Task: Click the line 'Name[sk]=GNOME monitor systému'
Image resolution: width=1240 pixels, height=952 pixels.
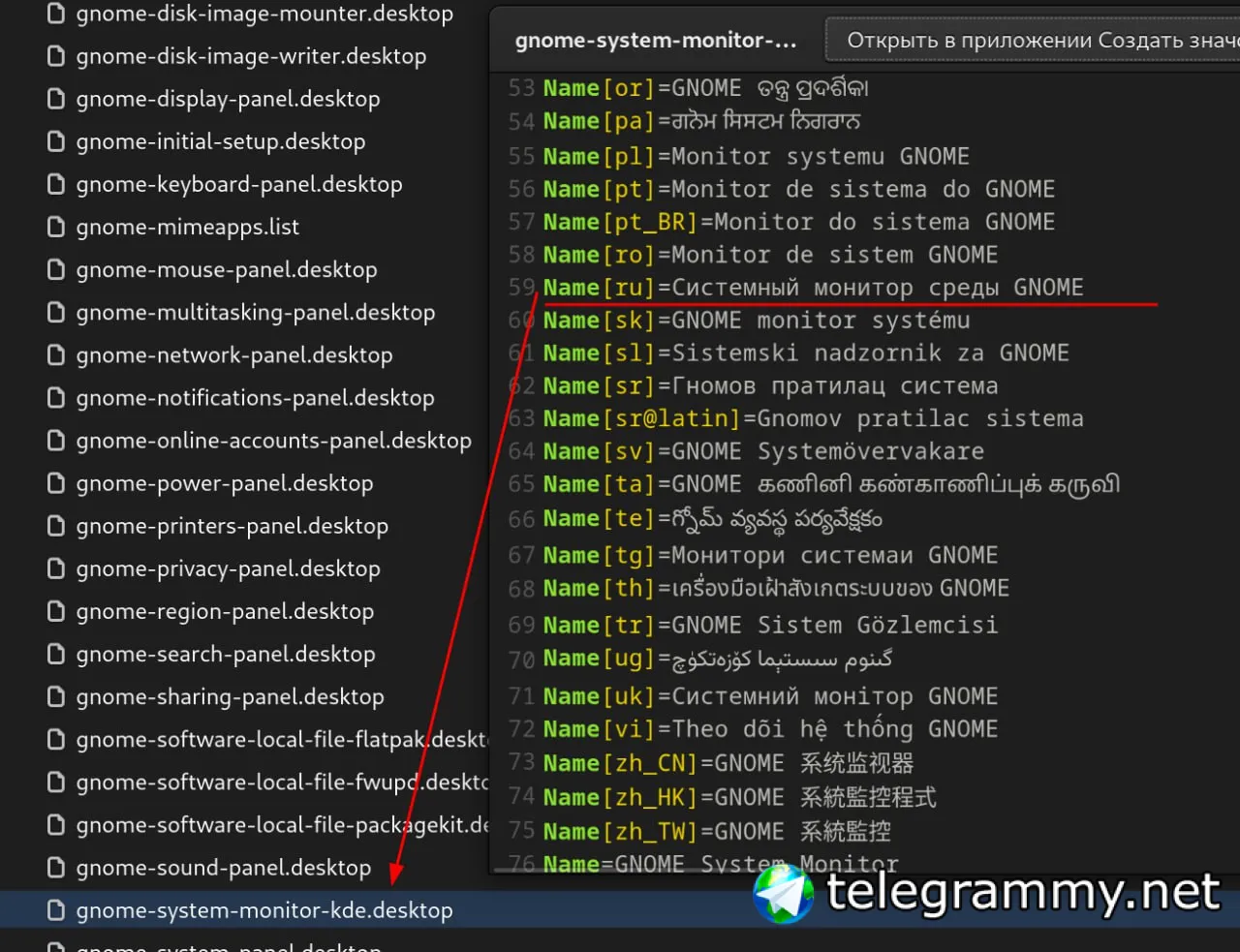Action: 756,320
